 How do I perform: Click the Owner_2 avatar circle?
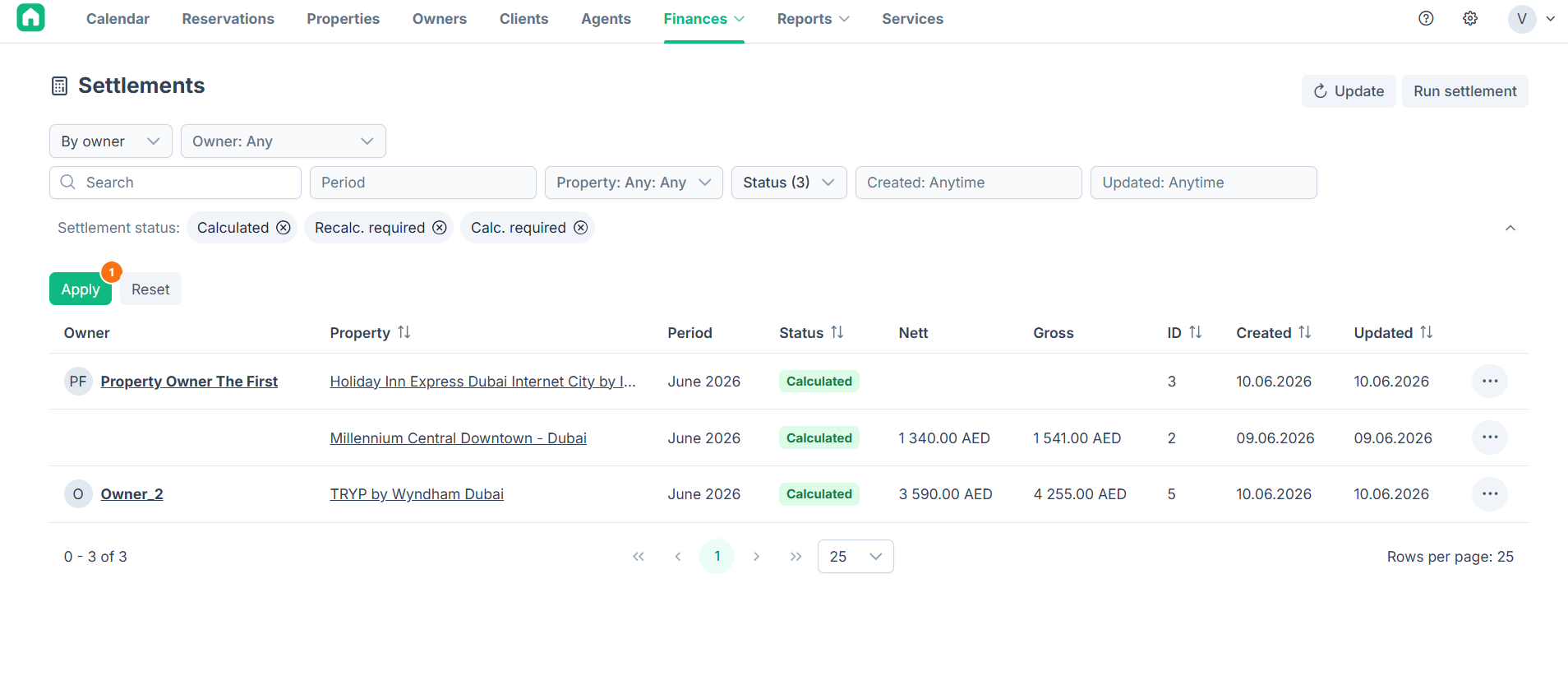78,494
